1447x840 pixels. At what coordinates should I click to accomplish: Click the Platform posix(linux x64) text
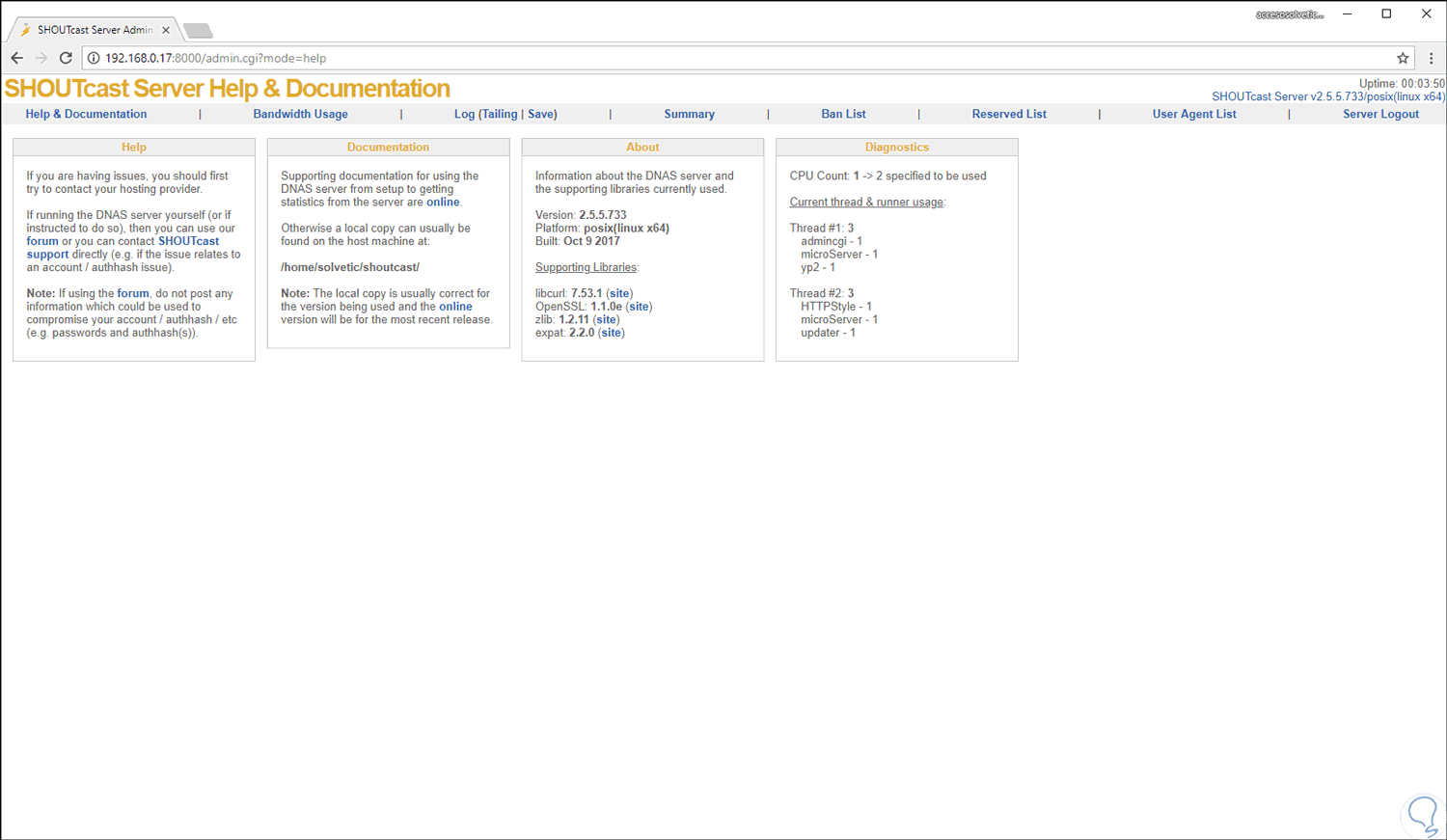pyautogui.click(x=602, y=229)
